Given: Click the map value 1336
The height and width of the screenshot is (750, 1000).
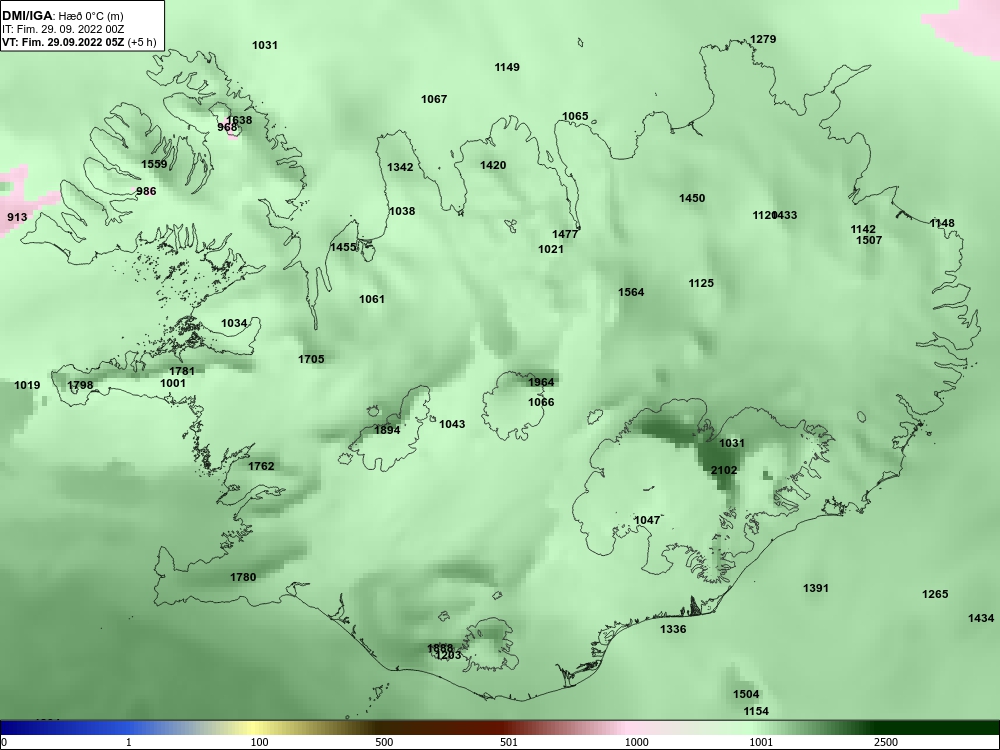Looking at the screenshot, I should (673, 629).
